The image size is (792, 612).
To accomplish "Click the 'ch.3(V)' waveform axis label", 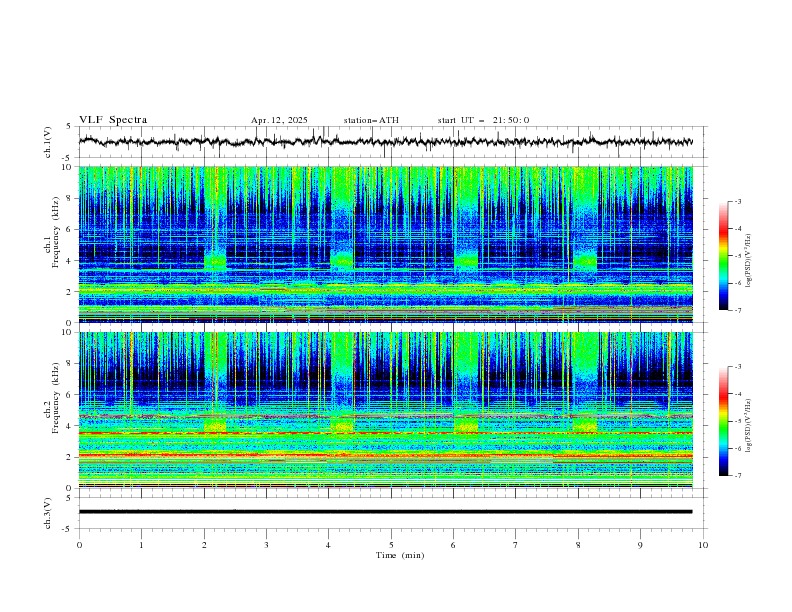I will tap(48, 513).
